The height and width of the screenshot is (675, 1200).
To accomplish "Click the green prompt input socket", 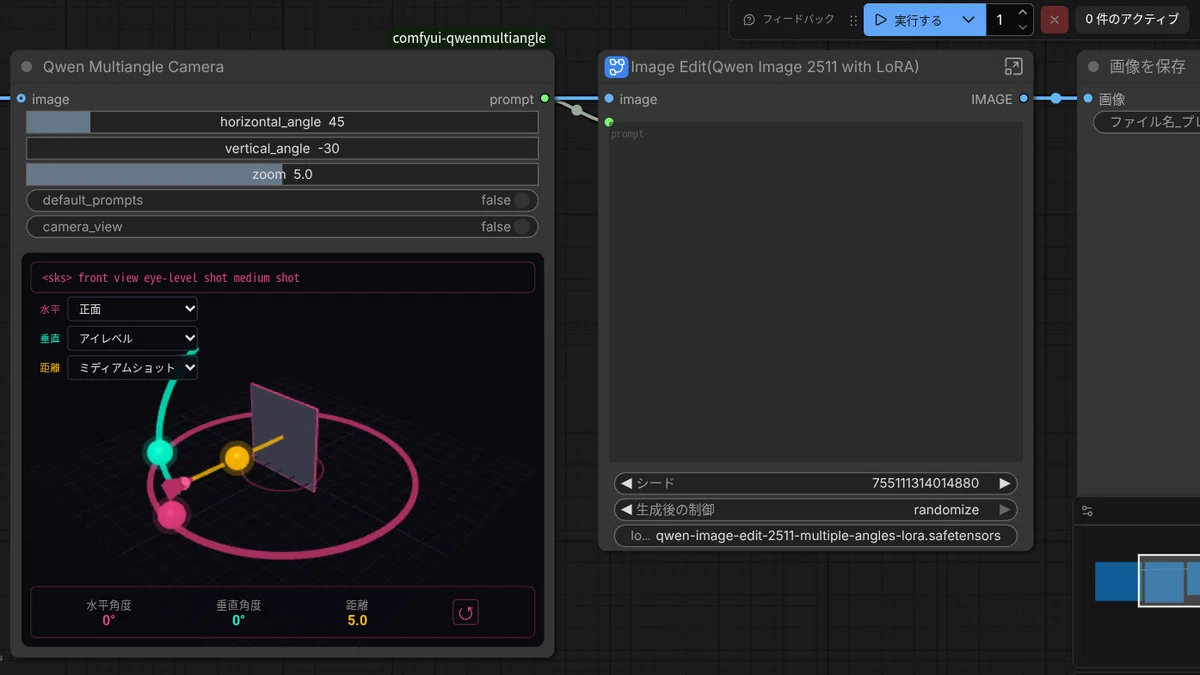I will (608, 122).
